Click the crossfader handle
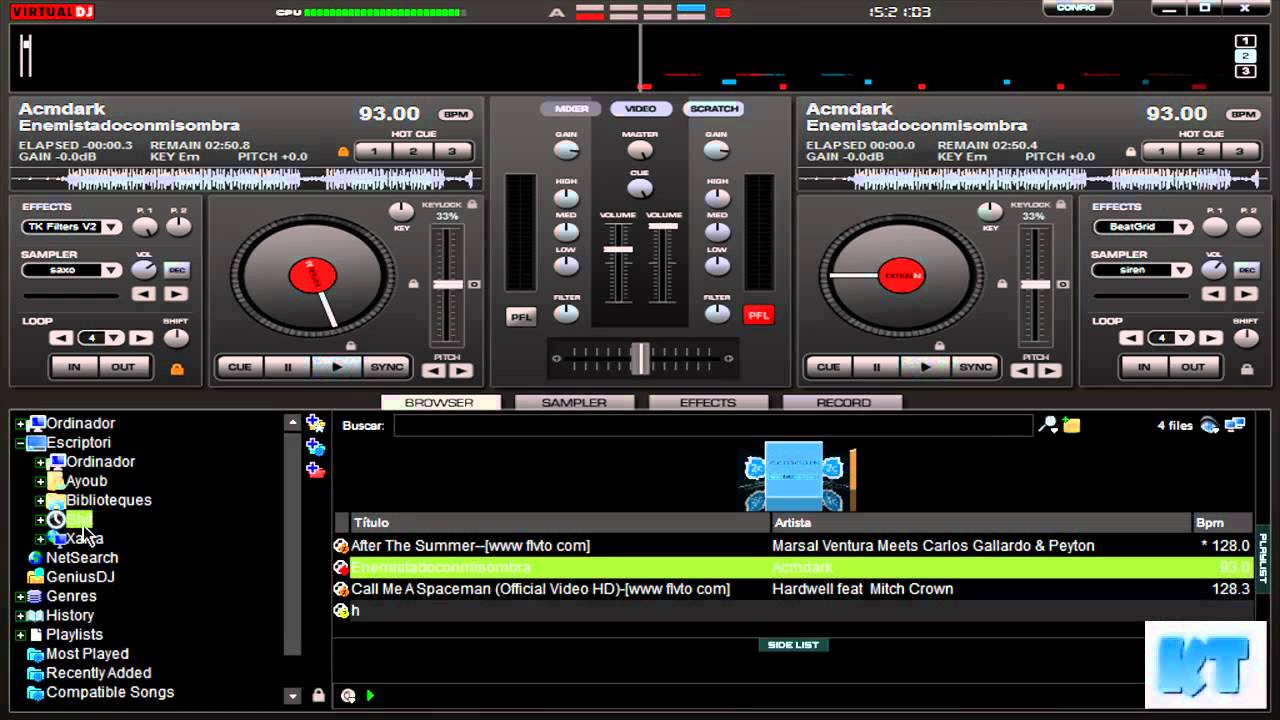 (x=640, y=358)
